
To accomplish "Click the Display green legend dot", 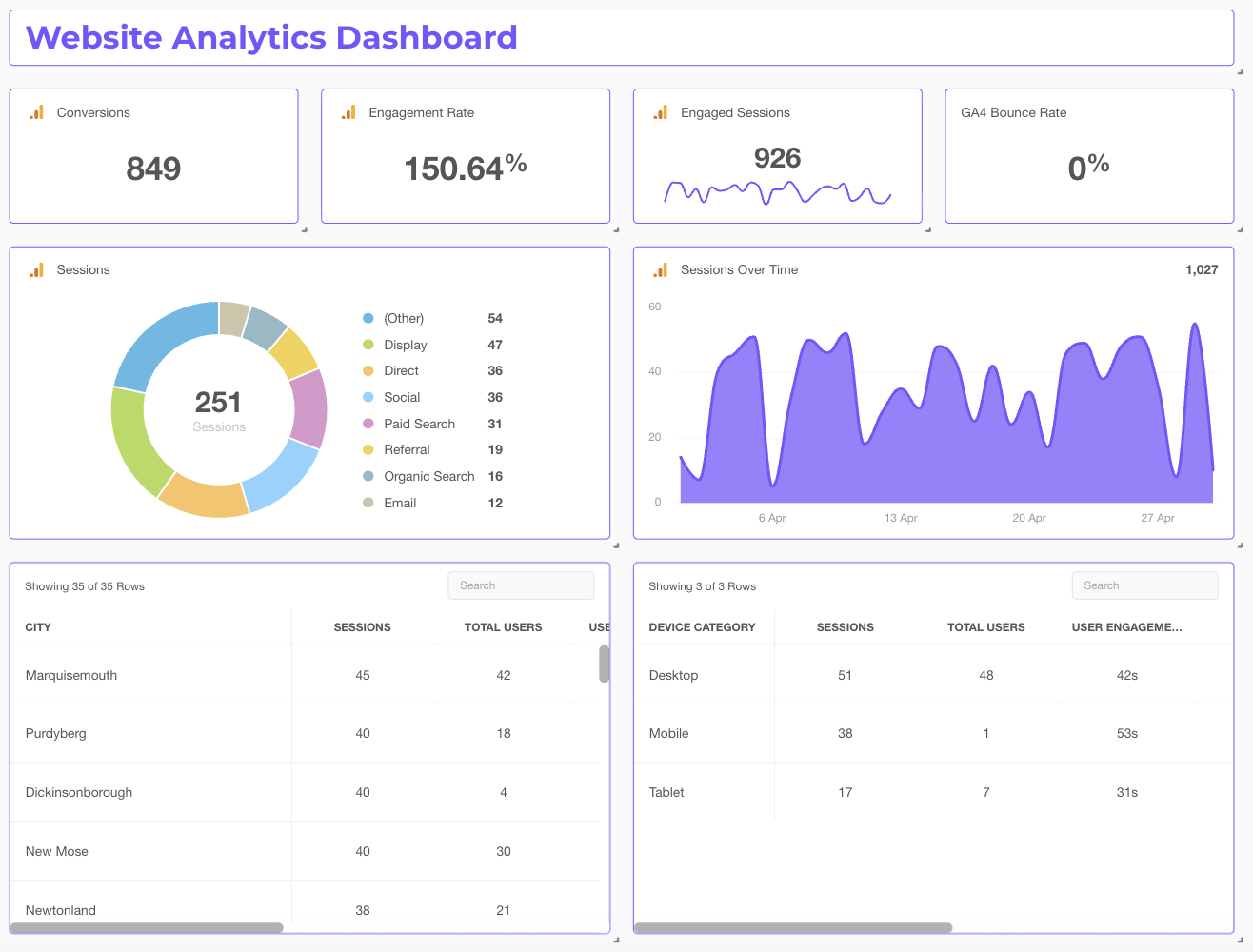I will 368,345.
